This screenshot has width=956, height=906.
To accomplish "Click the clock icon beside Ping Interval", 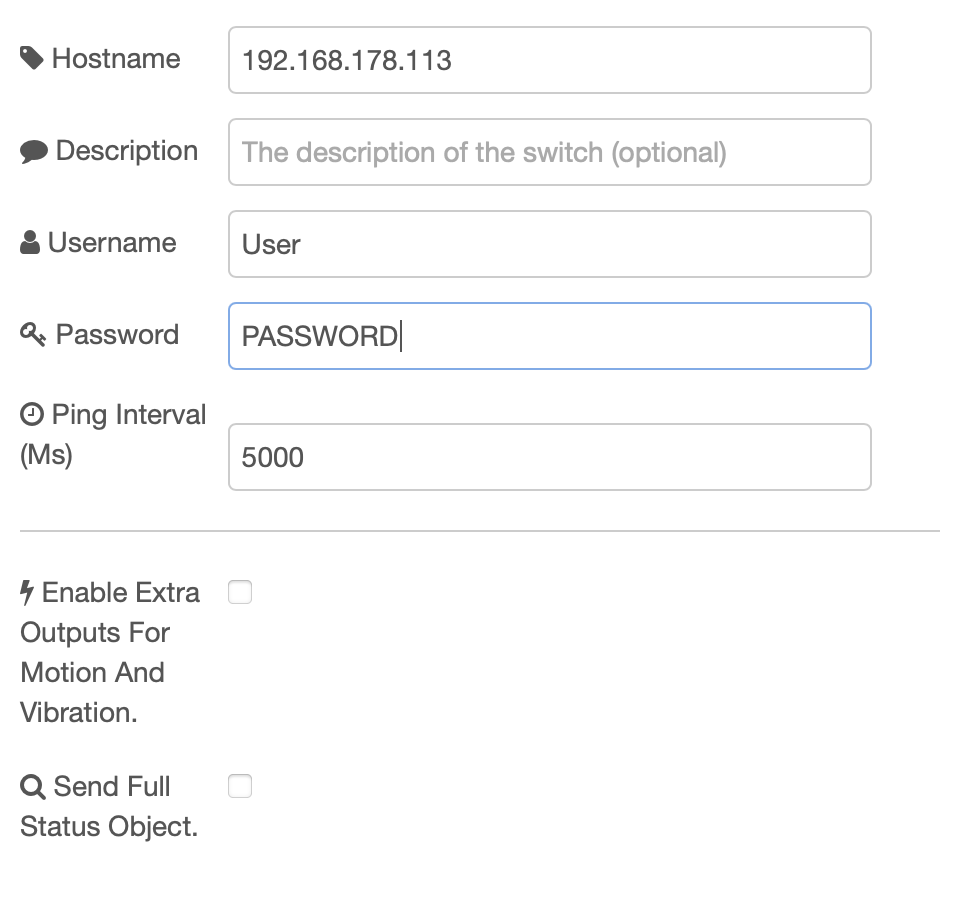I will click(x=30, y=412).
